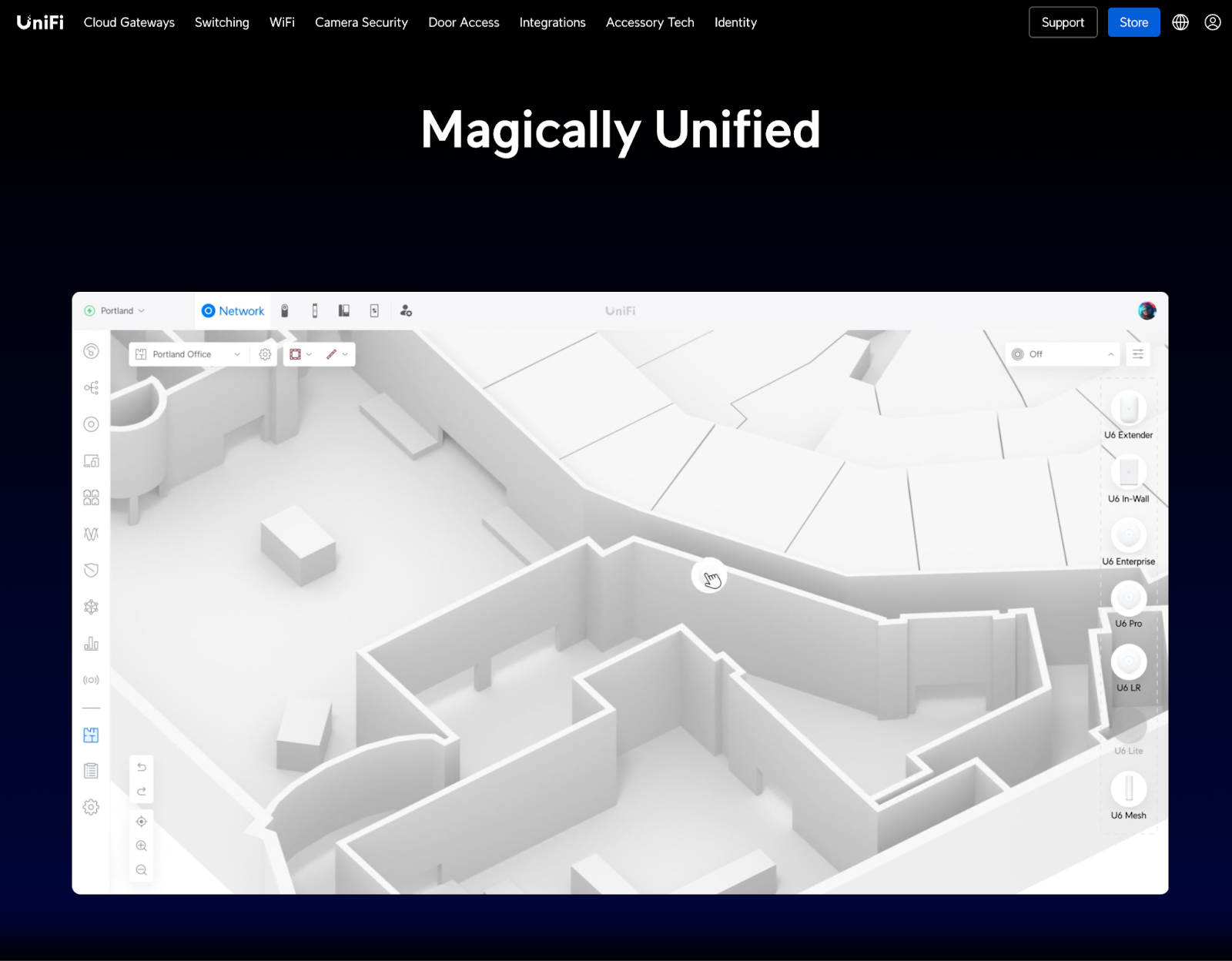Redo the floorplan change

142,792
